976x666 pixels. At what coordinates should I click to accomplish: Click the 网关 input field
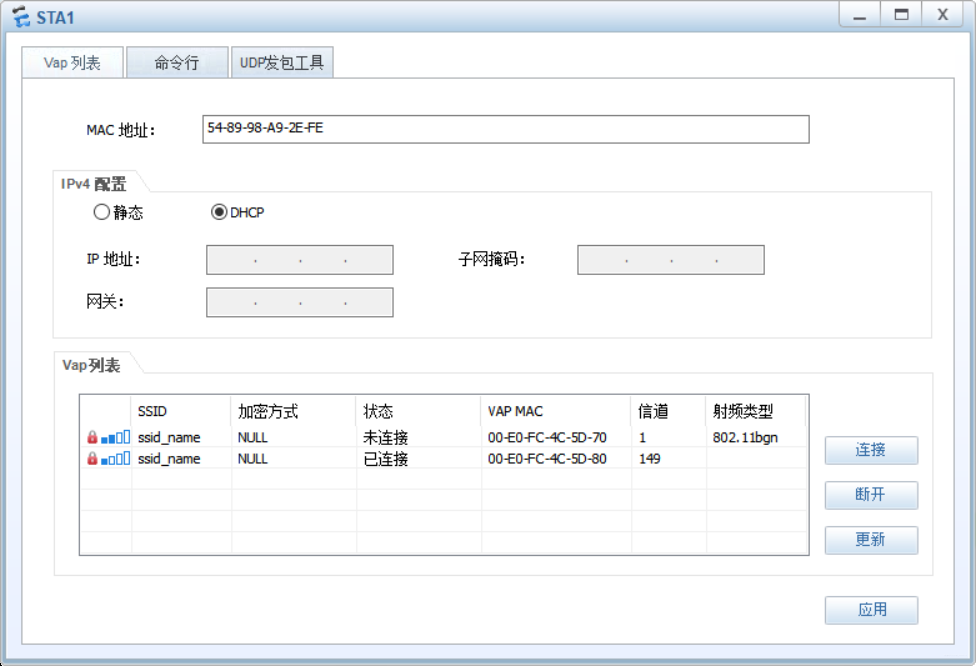299,302
